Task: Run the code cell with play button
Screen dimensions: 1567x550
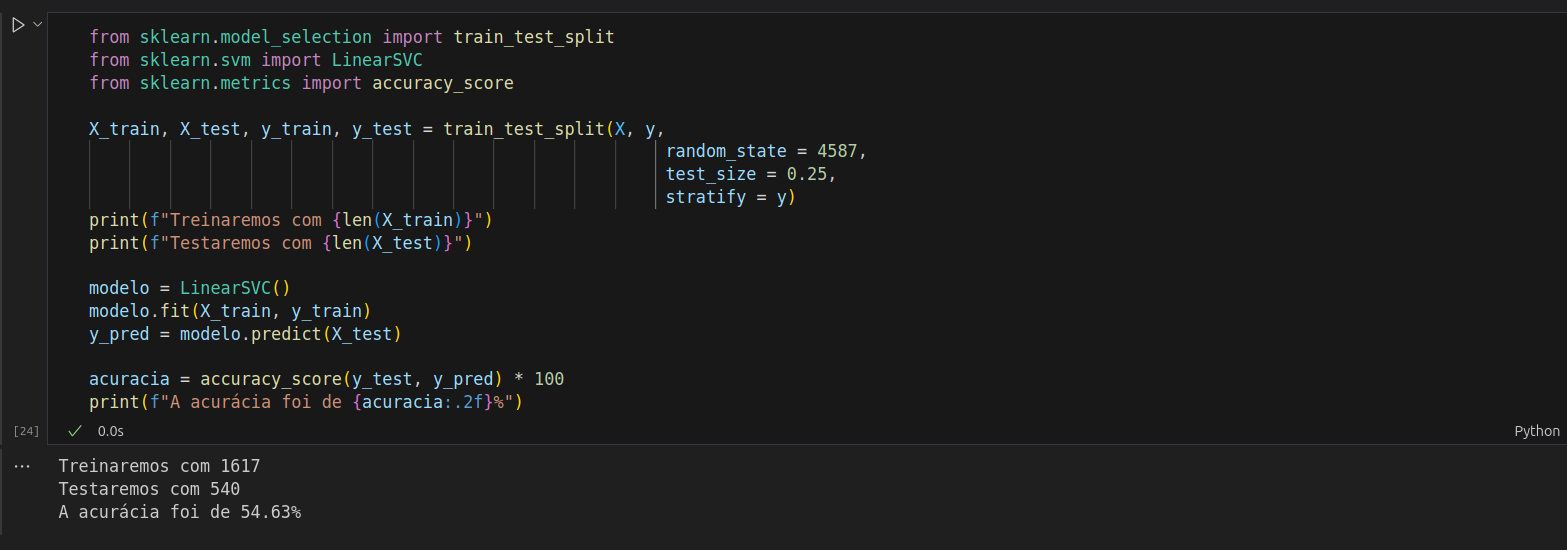Action: pyautogui.click(x=18, y=25)
